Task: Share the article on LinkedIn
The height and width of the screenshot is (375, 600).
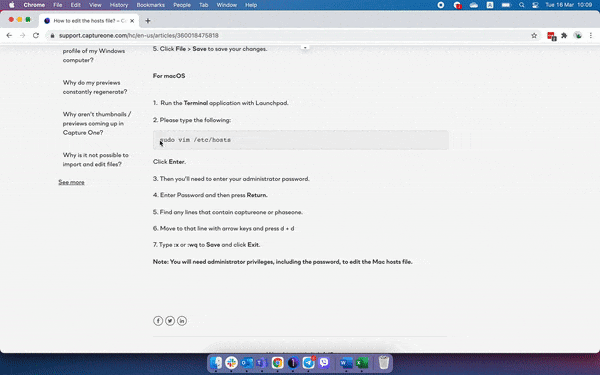Action: 182,321
